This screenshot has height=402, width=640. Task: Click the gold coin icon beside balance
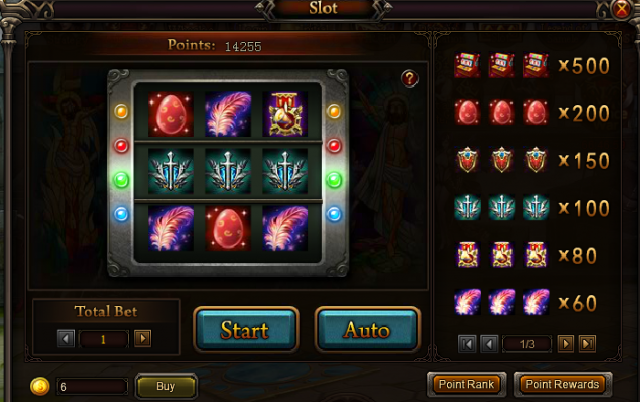[x=40, y=386]
